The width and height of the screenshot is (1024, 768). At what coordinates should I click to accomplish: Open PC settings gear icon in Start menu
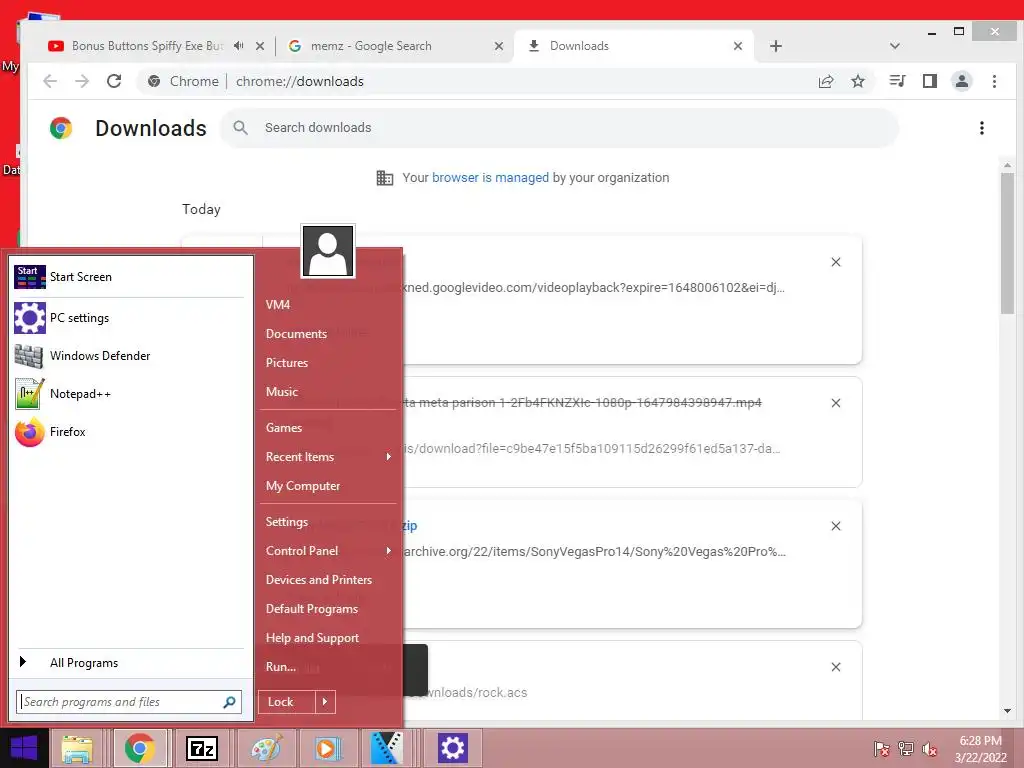[30, 318]
